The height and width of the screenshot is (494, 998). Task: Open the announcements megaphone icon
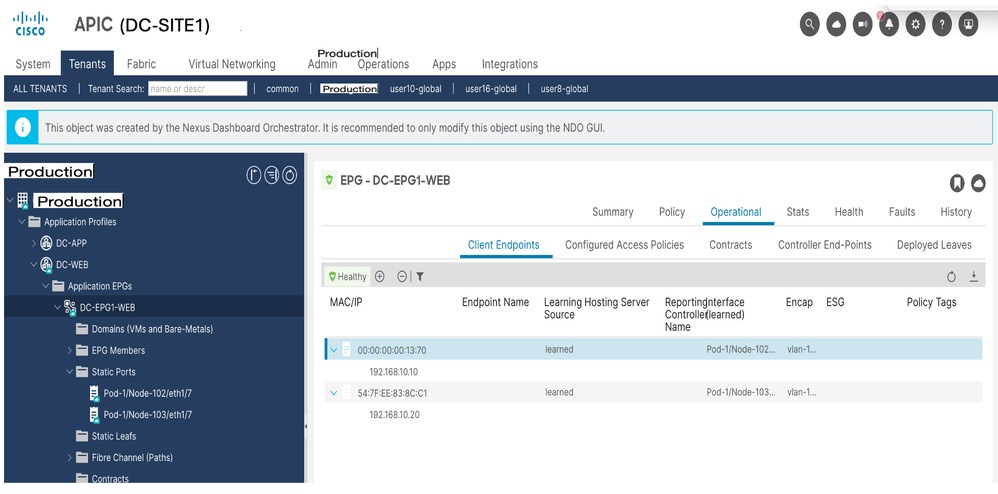coord(862,25)
